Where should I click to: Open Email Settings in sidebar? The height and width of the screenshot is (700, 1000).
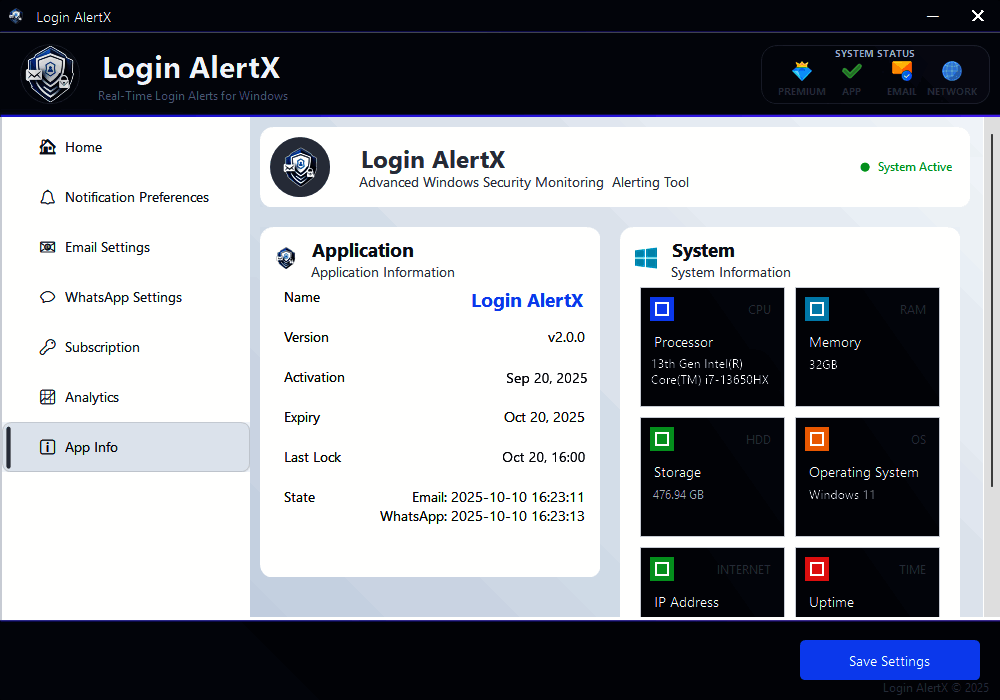point(107,247)
